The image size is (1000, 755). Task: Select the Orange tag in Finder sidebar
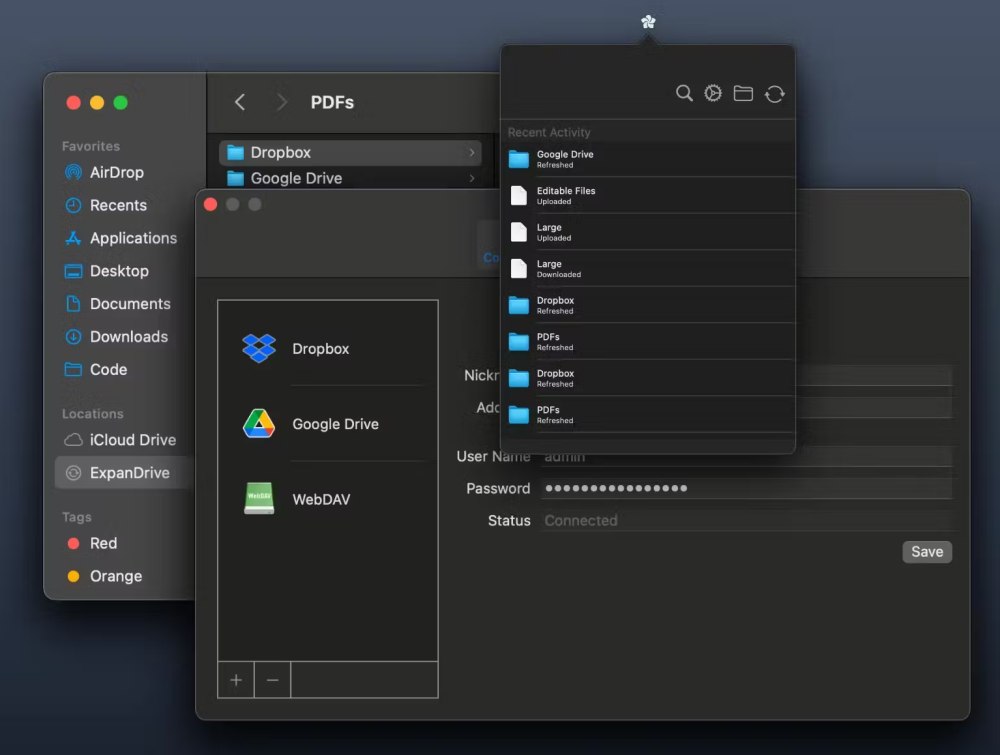coord(105,576)
